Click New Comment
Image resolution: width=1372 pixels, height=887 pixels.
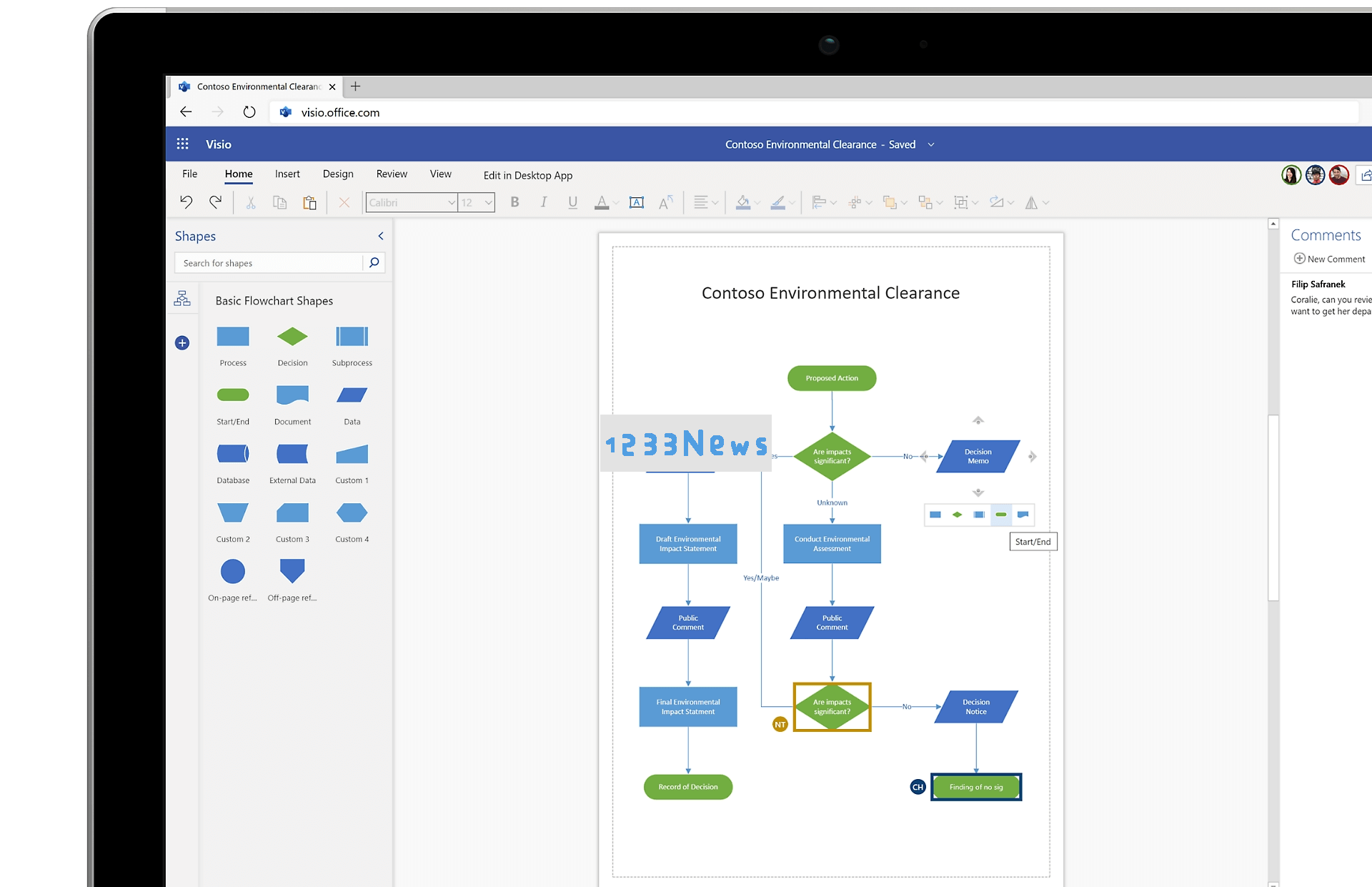click(1329, 259)
